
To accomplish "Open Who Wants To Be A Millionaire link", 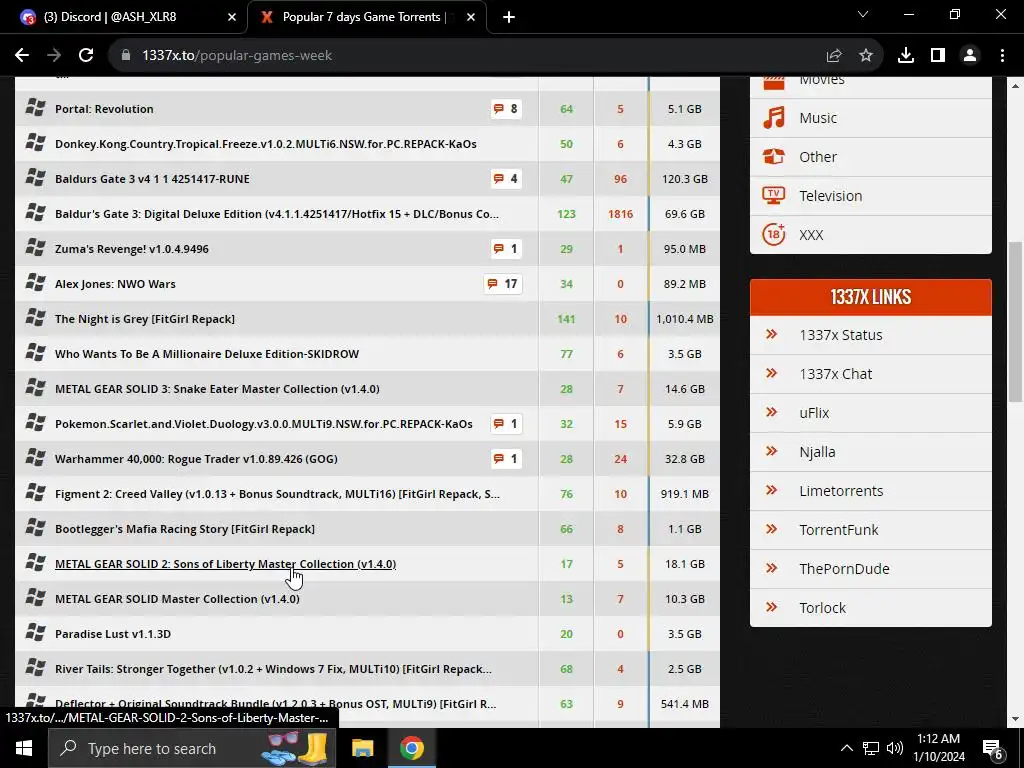I will pyautogui.click(x=207, y=354).
